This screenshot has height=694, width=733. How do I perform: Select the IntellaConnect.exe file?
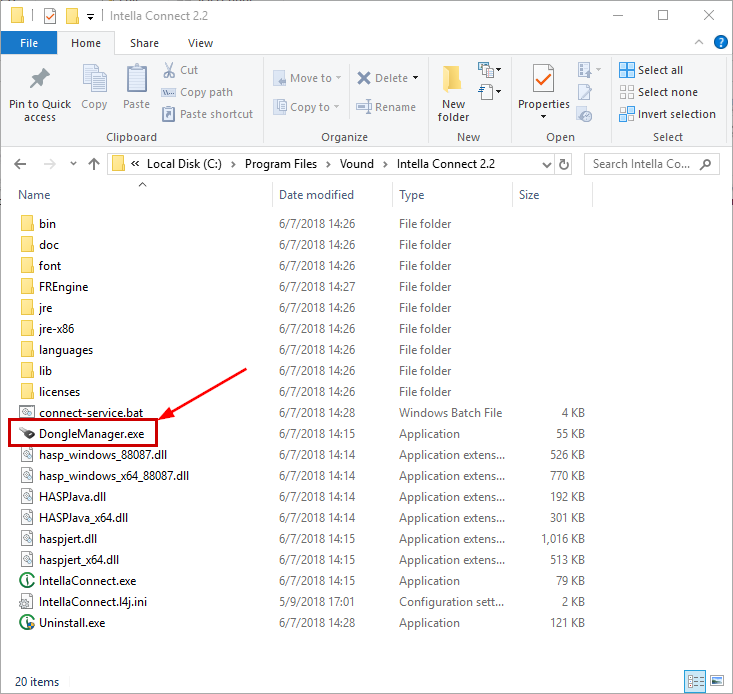(x=87, y=581)
